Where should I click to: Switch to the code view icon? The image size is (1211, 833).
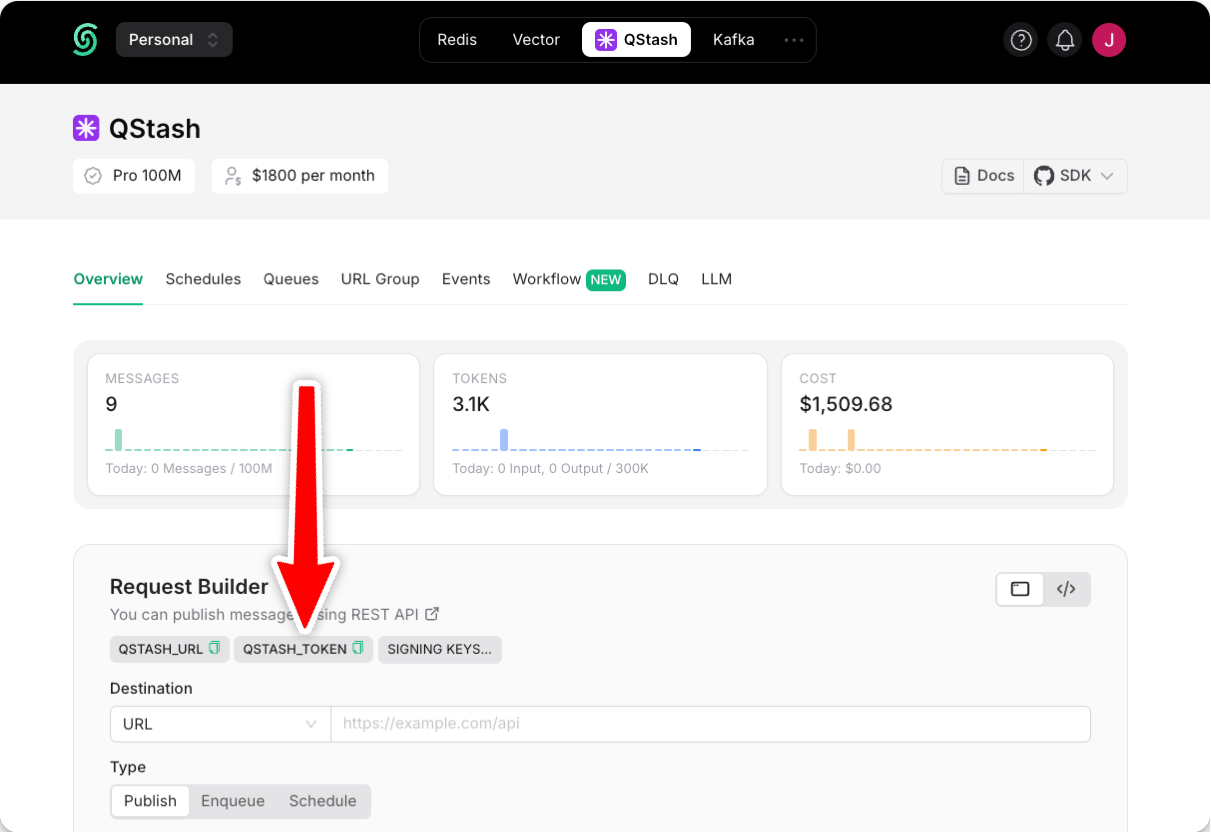point(1066,589)
